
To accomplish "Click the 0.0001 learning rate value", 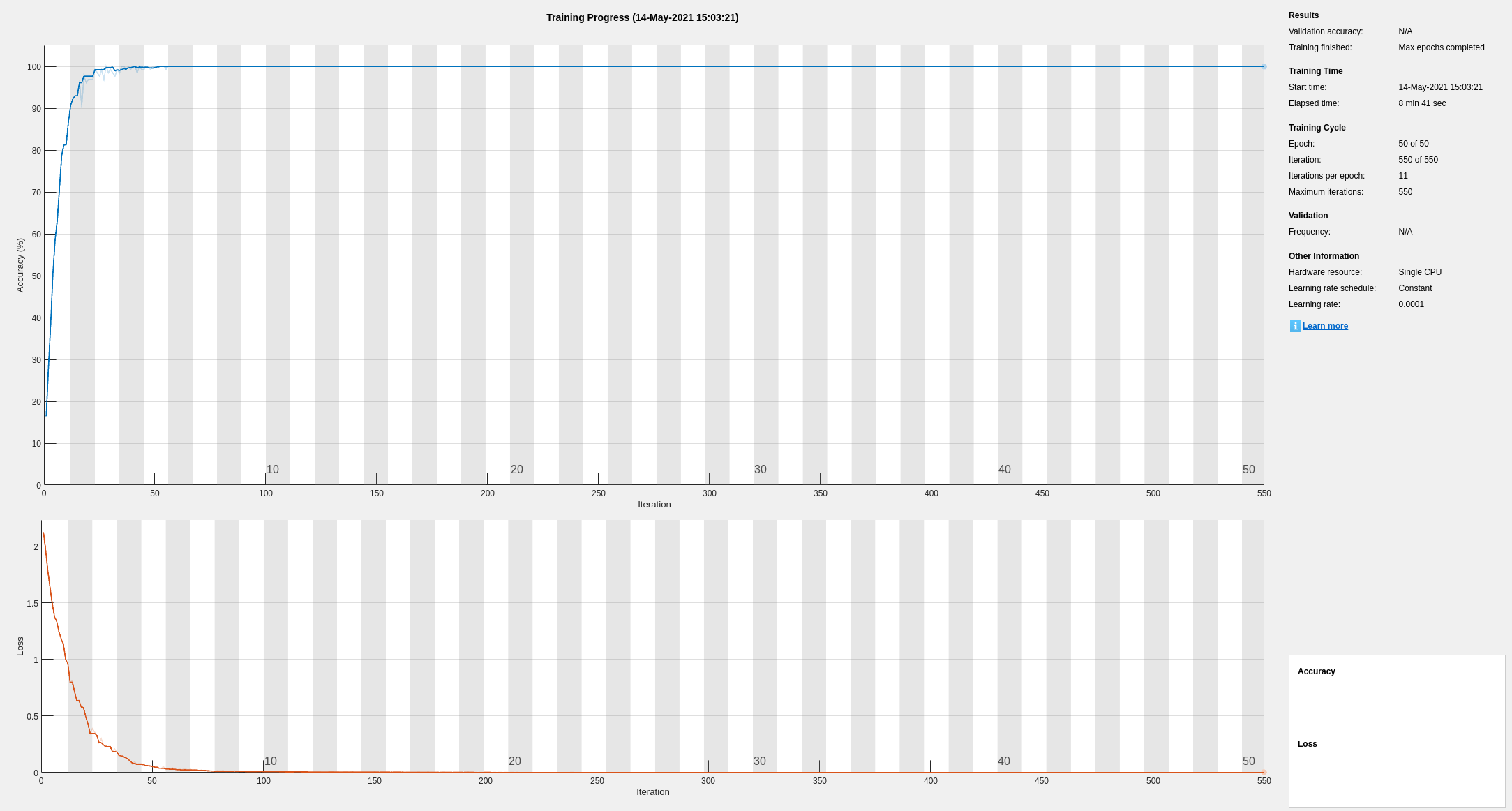I will tap(1411, 304).
